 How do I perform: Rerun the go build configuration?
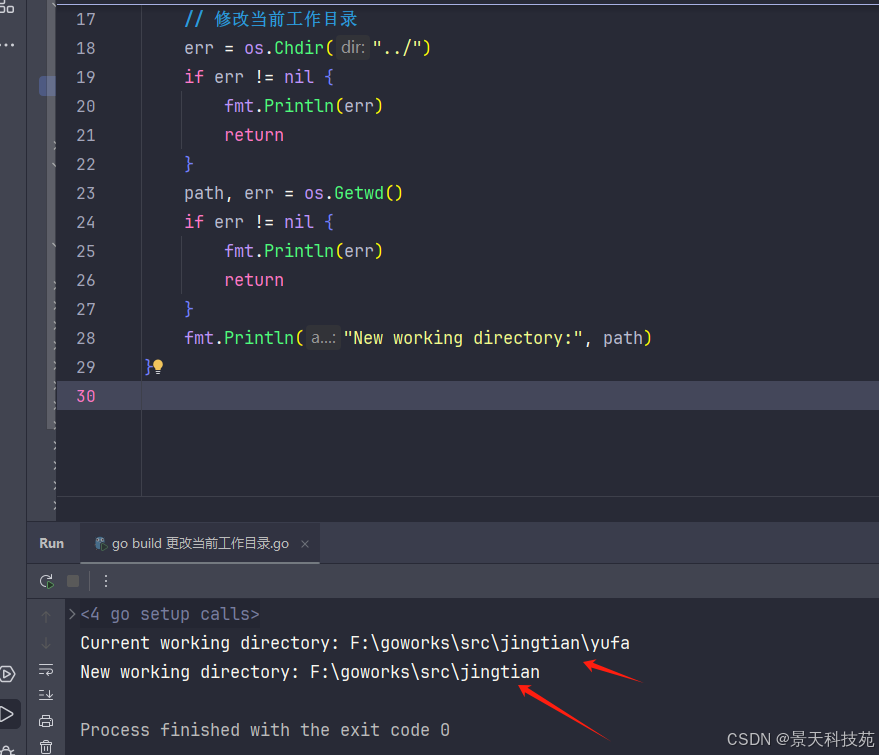click(x=47, y=581)
